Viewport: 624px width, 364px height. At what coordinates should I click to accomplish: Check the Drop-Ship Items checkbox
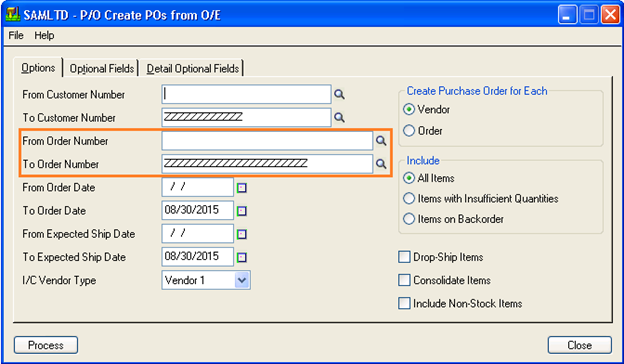(x=404, y=257)
